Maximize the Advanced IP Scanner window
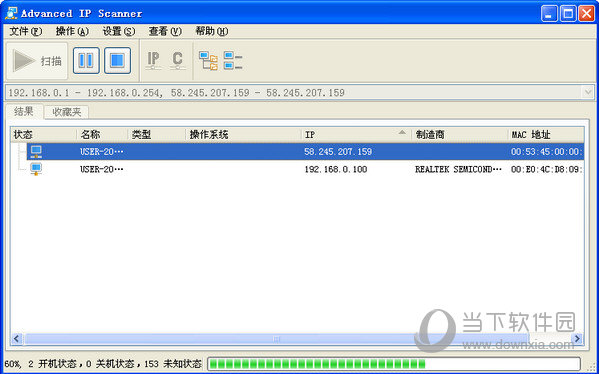The width and height of the screenshot is (599, 374). click(568, 14)
